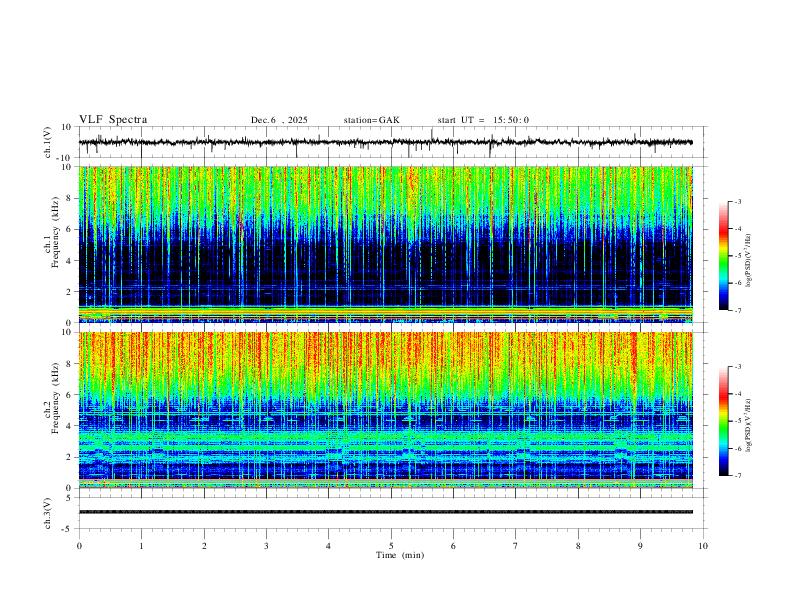Click the 2 tick on the Time axis

(x=204, y=546)
